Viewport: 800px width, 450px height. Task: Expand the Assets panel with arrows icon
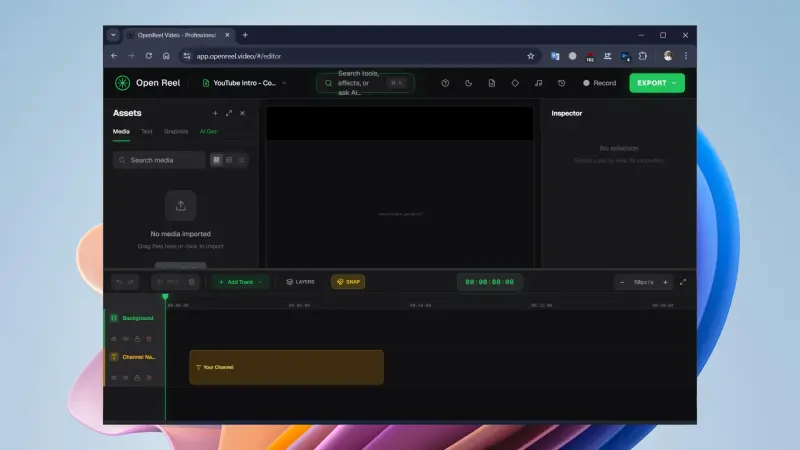(229, 113)
